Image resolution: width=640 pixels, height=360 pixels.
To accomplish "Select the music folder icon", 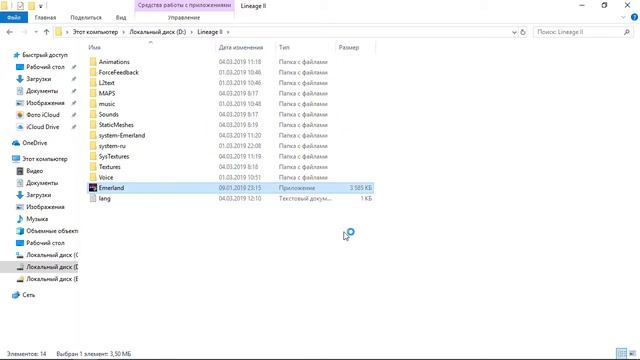I will click(93, 104).
